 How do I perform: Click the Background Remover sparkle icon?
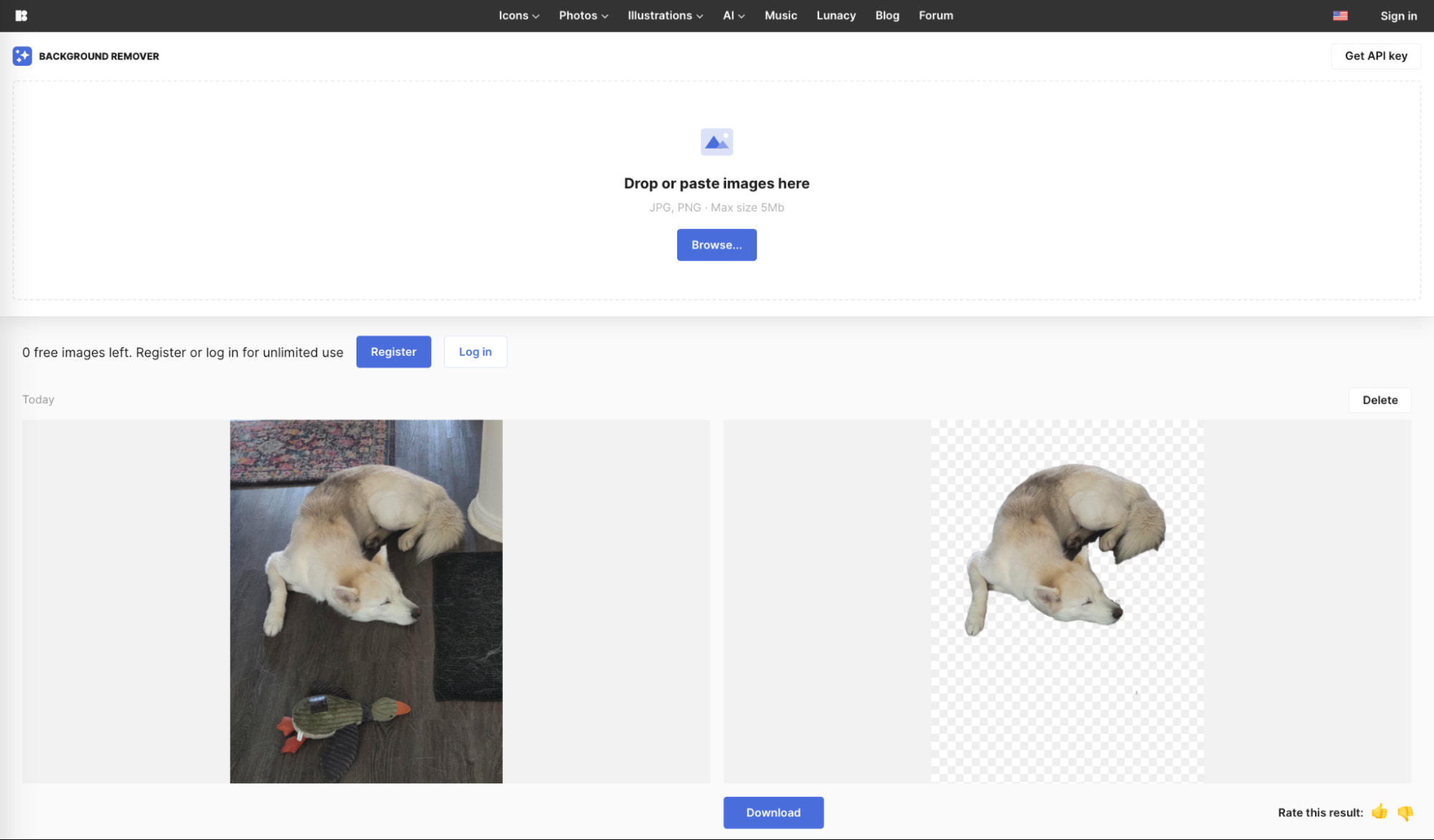point(22,55)
